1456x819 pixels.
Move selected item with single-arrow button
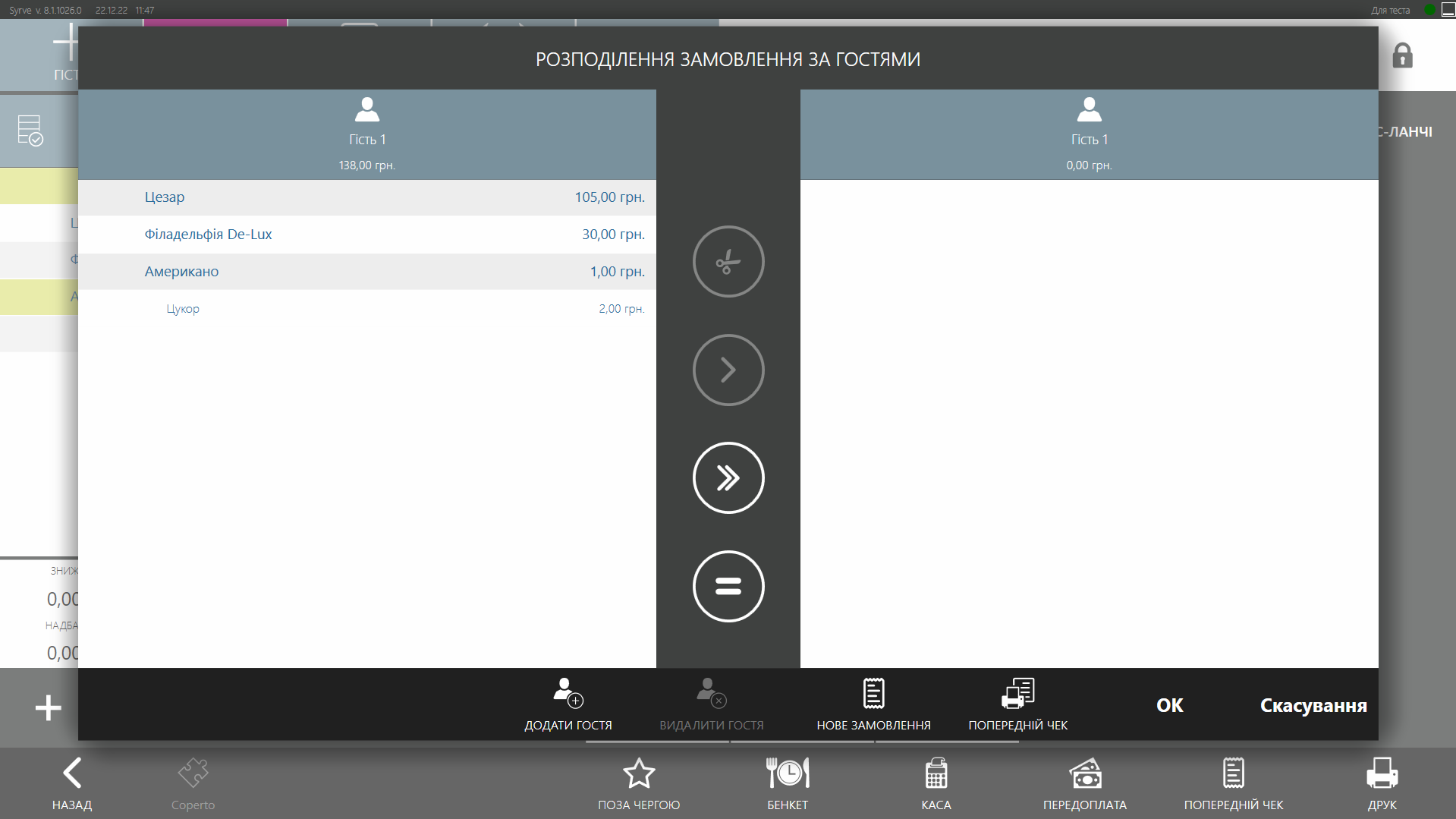[728, 370]
